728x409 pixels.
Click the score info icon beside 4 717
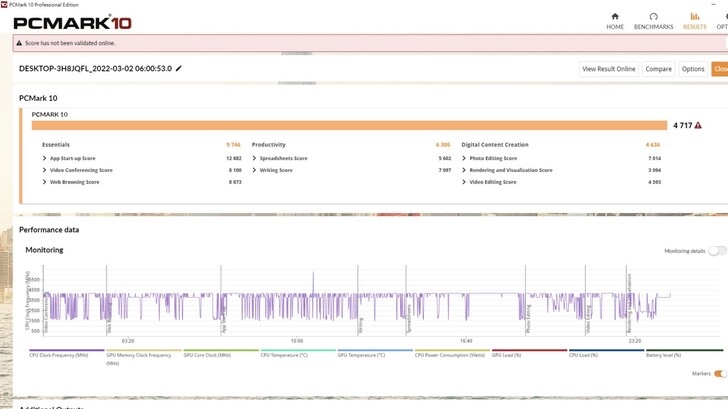[x=698, y=125]
